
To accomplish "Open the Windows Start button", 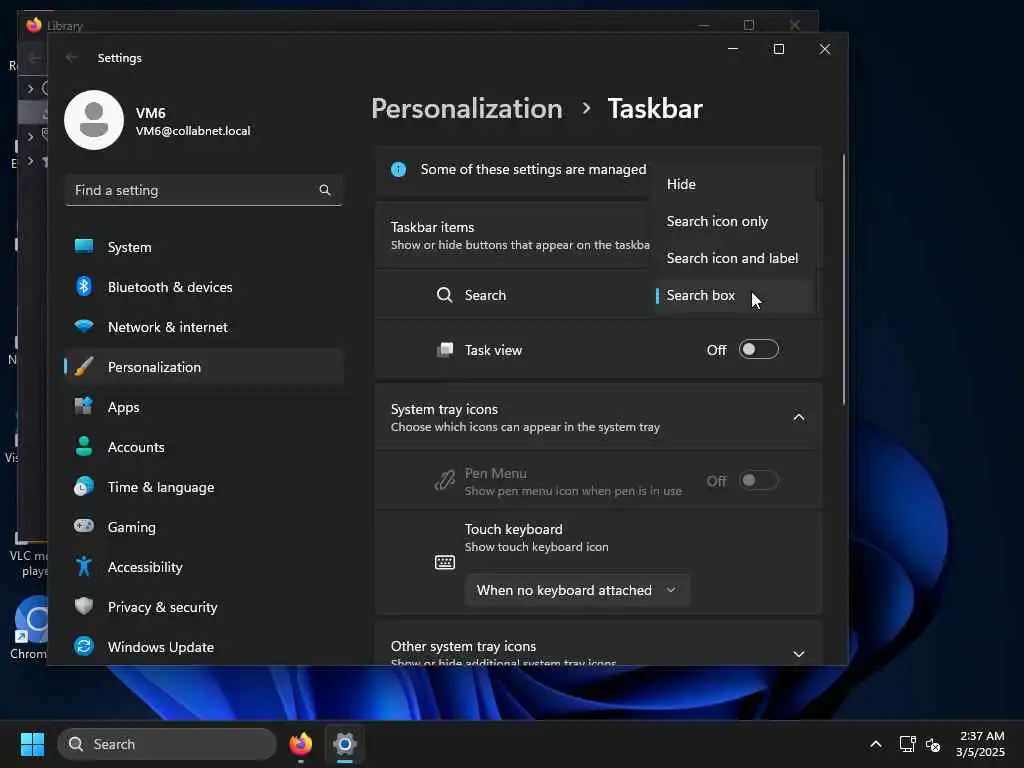I will (32, 744).
